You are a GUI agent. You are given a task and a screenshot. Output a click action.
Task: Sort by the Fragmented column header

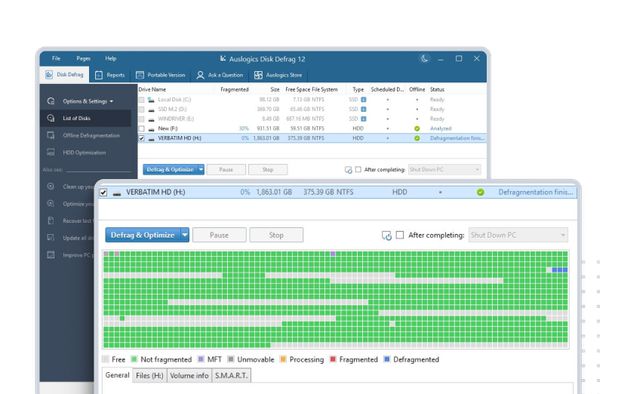click(235, 89)
